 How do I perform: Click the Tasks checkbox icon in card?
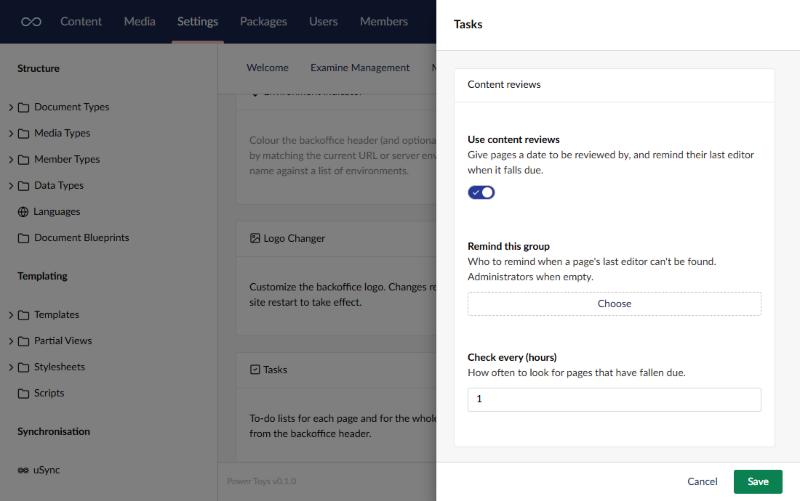coord(255,369)
